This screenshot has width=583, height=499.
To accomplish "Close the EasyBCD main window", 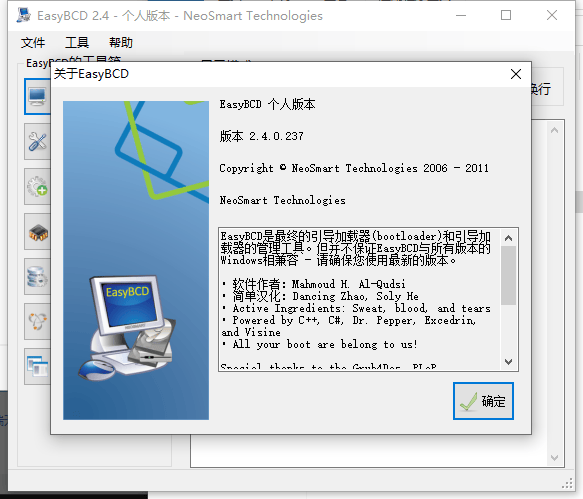I will tap(552, 15).
